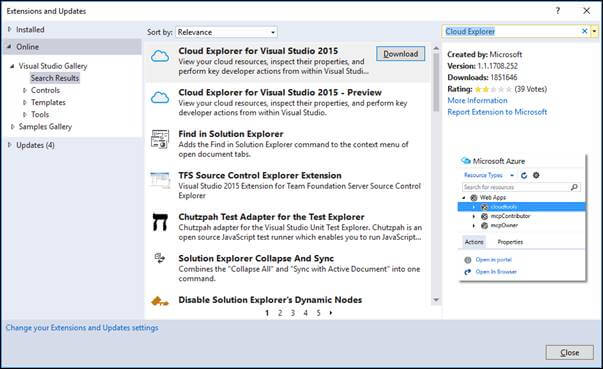This screenshot has width=603, height=369.
Task: Click the next page arrow in pagination
Action: point(331,313)
